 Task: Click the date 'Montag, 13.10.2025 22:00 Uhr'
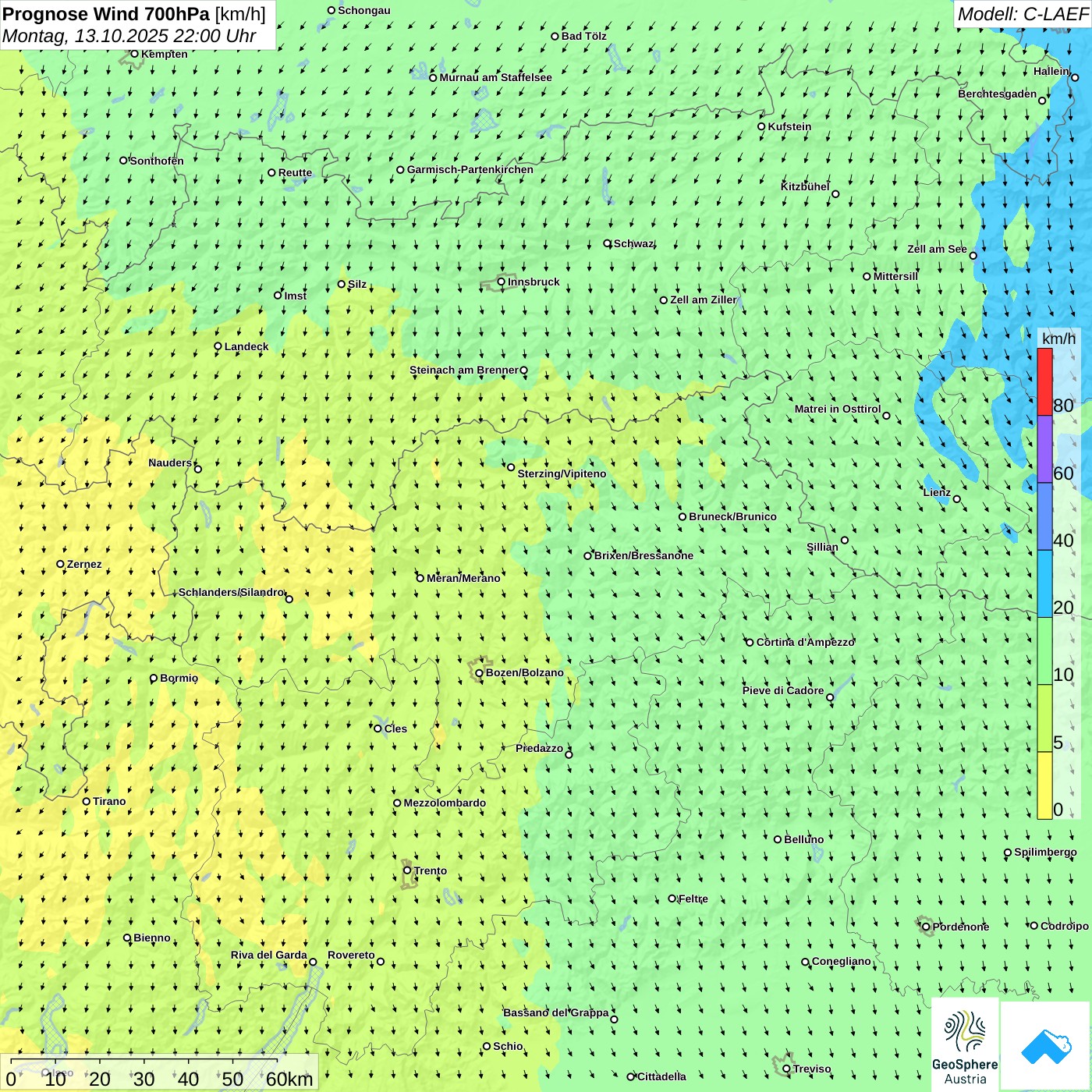pyautogui.click(x=129, y=36)
